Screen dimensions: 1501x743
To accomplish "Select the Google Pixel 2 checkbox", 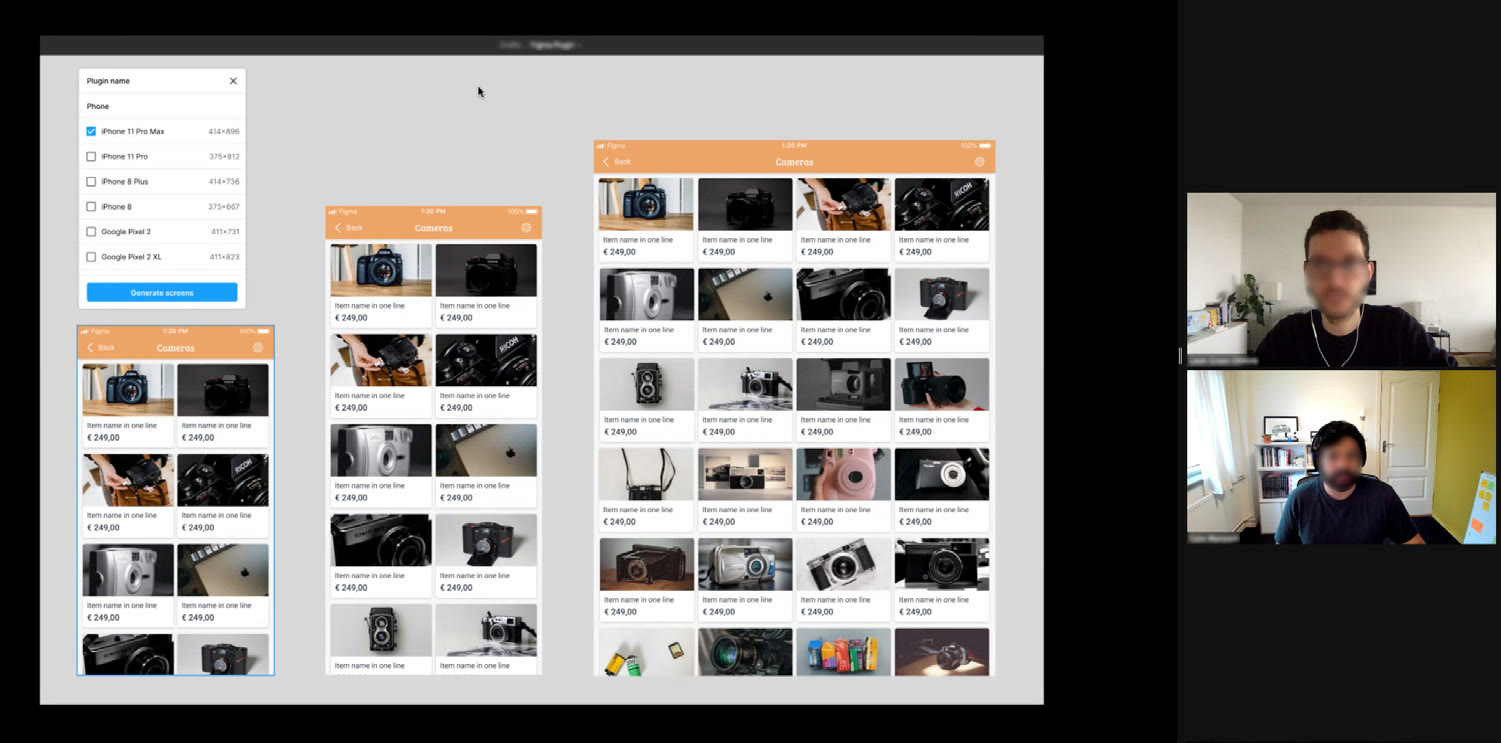I will point(91,231).
